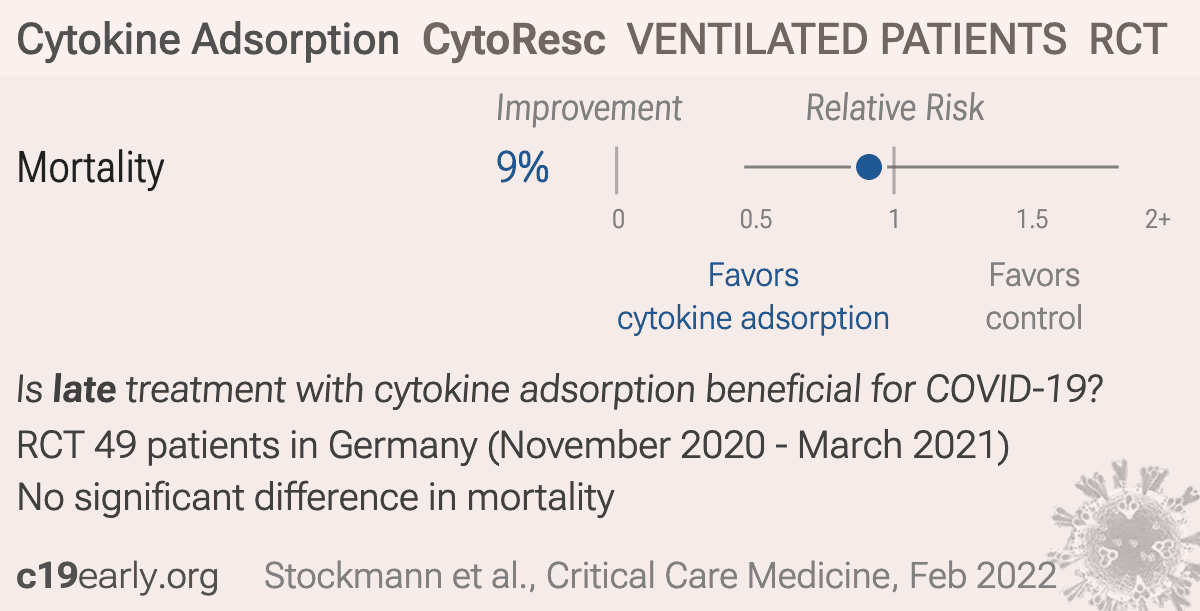Select the CytoResc study name

pyautogui.click(x=514, y=40)
